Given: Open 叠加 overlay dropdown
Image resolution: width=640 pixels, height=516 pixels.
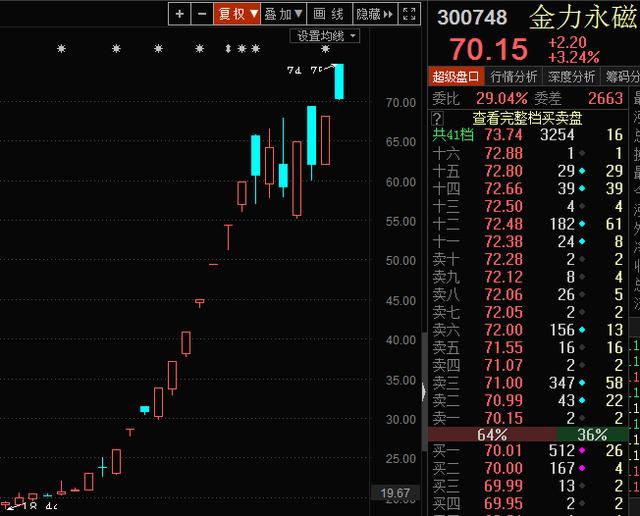Looking at the screenshot, I should [283, 14].
